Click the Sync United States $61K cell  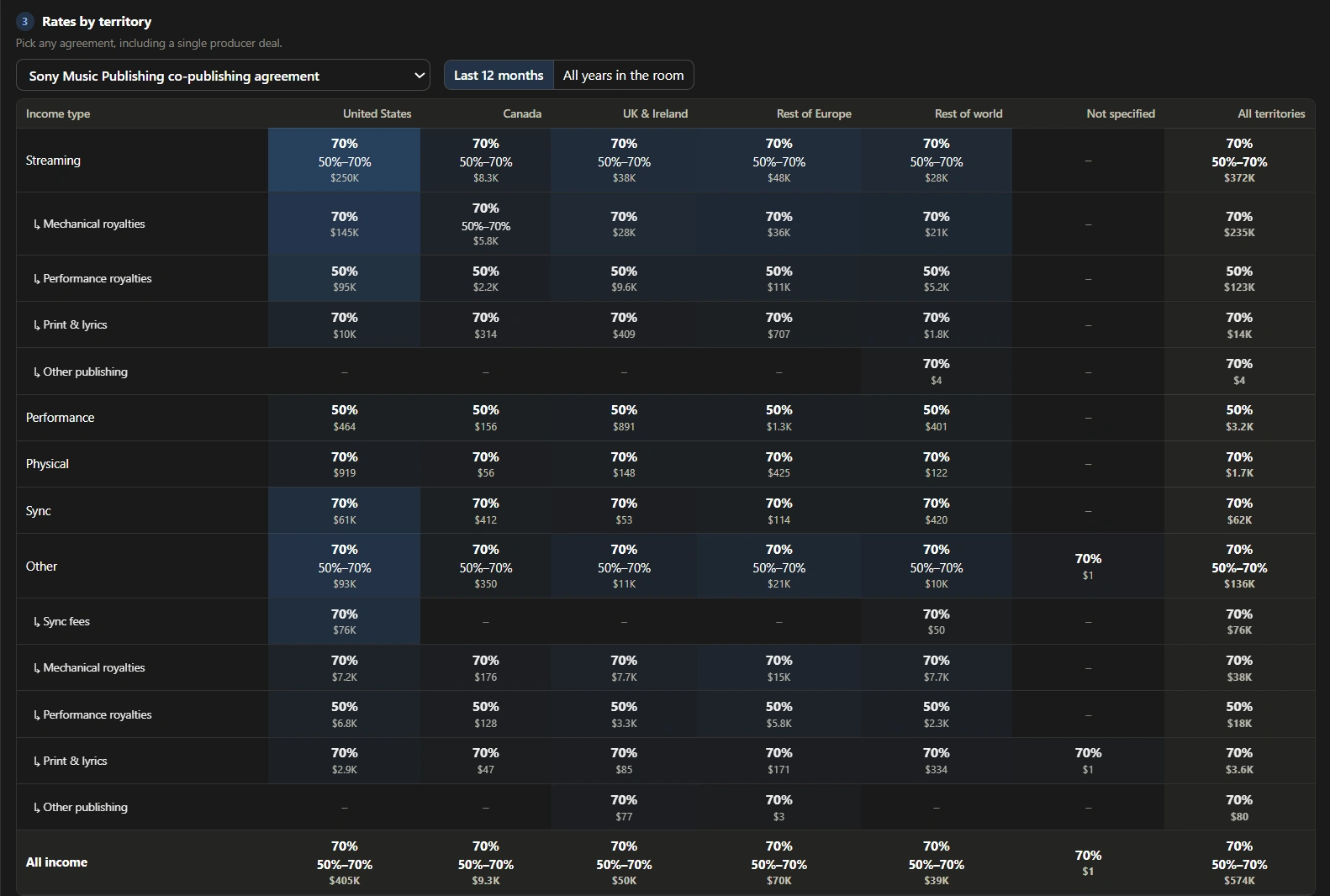[x=345, y=511]
